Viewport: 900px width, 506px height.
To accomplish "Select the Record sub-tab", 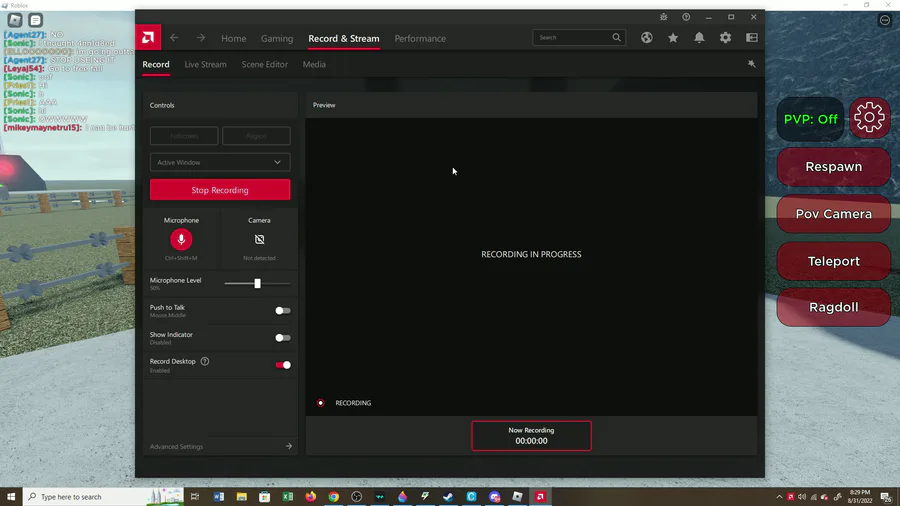I will click(x=156, y=64).
